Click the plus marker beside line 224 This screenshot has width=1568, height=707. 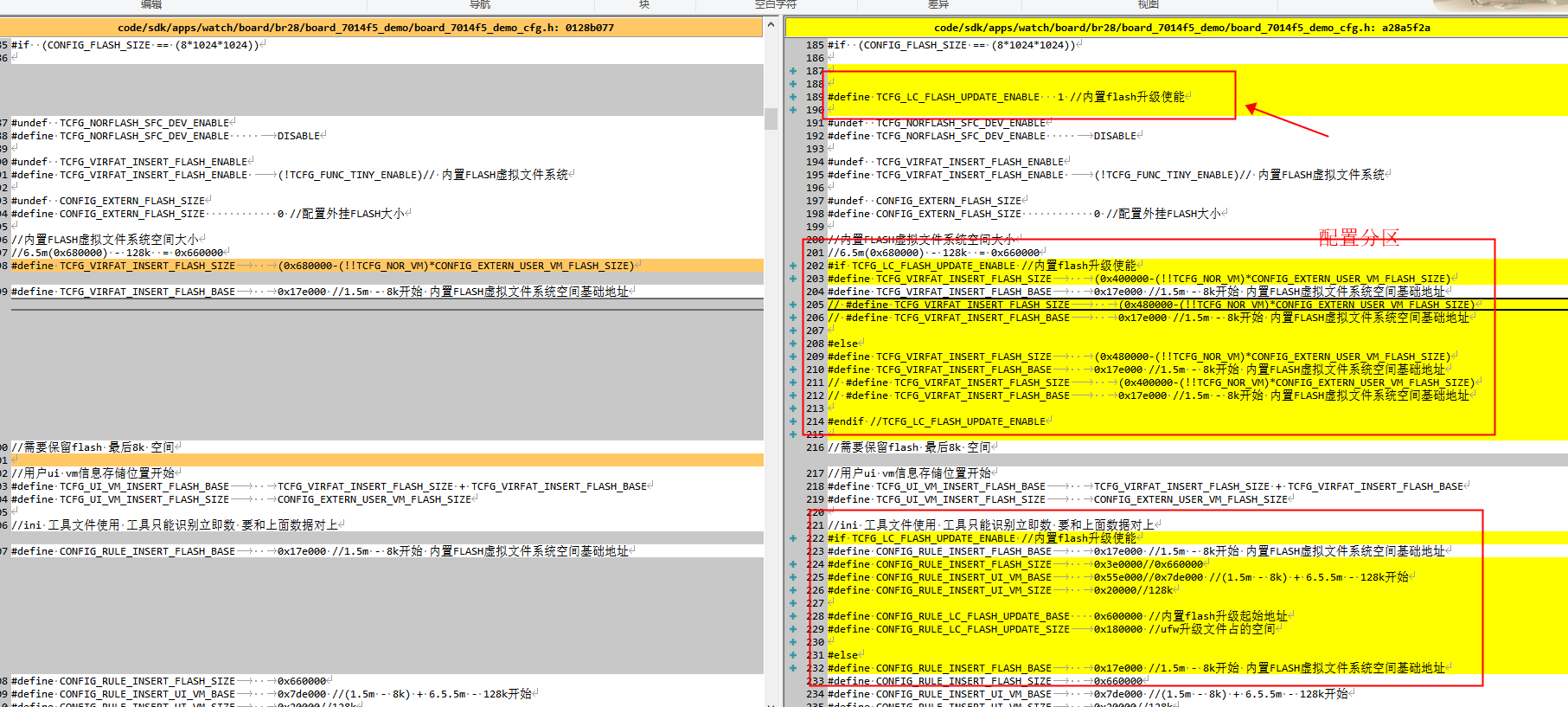[x=793, y=564]
